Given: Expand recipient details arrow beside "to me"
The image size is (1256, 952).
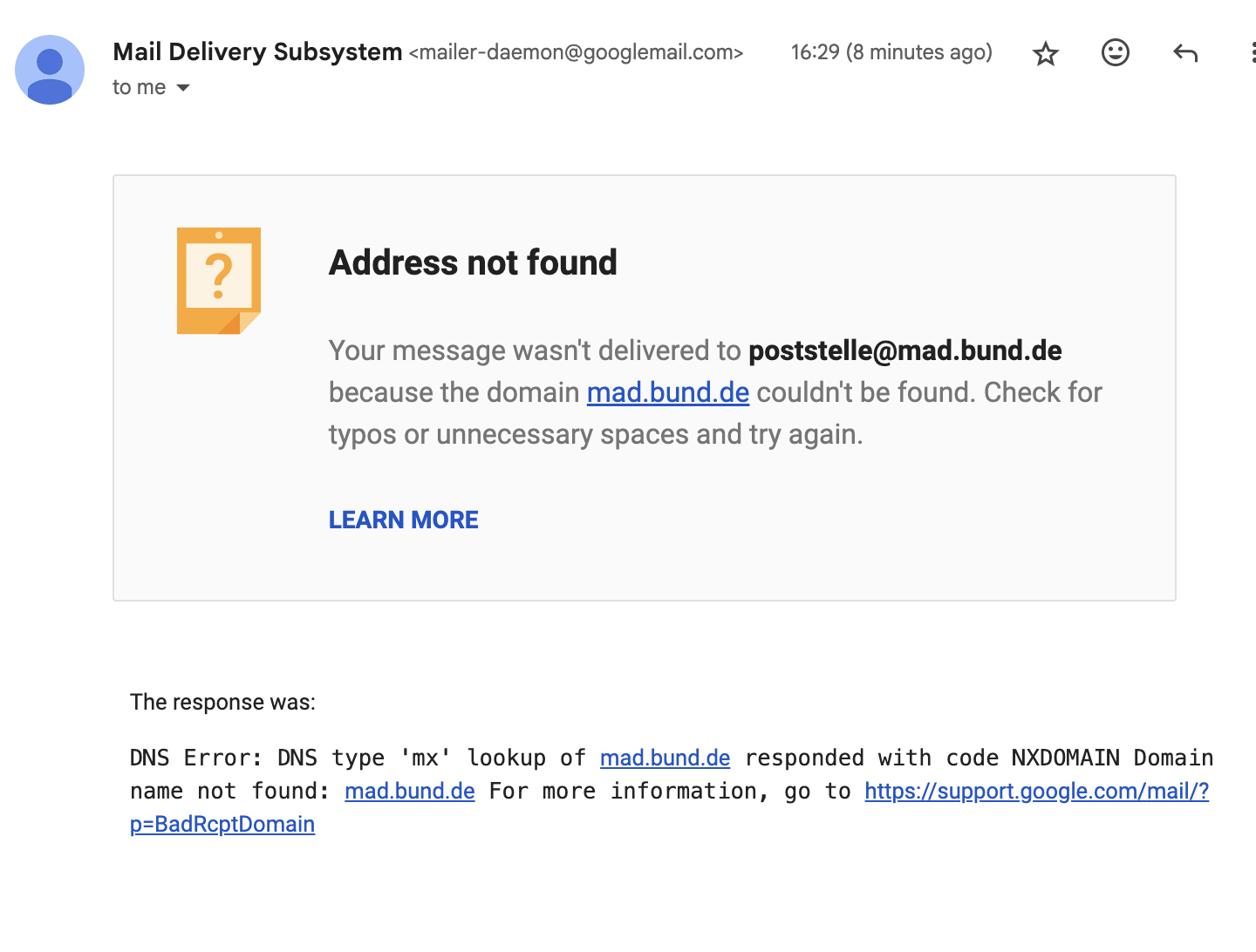Looking at the screenshot, I should tap(183, 87).
